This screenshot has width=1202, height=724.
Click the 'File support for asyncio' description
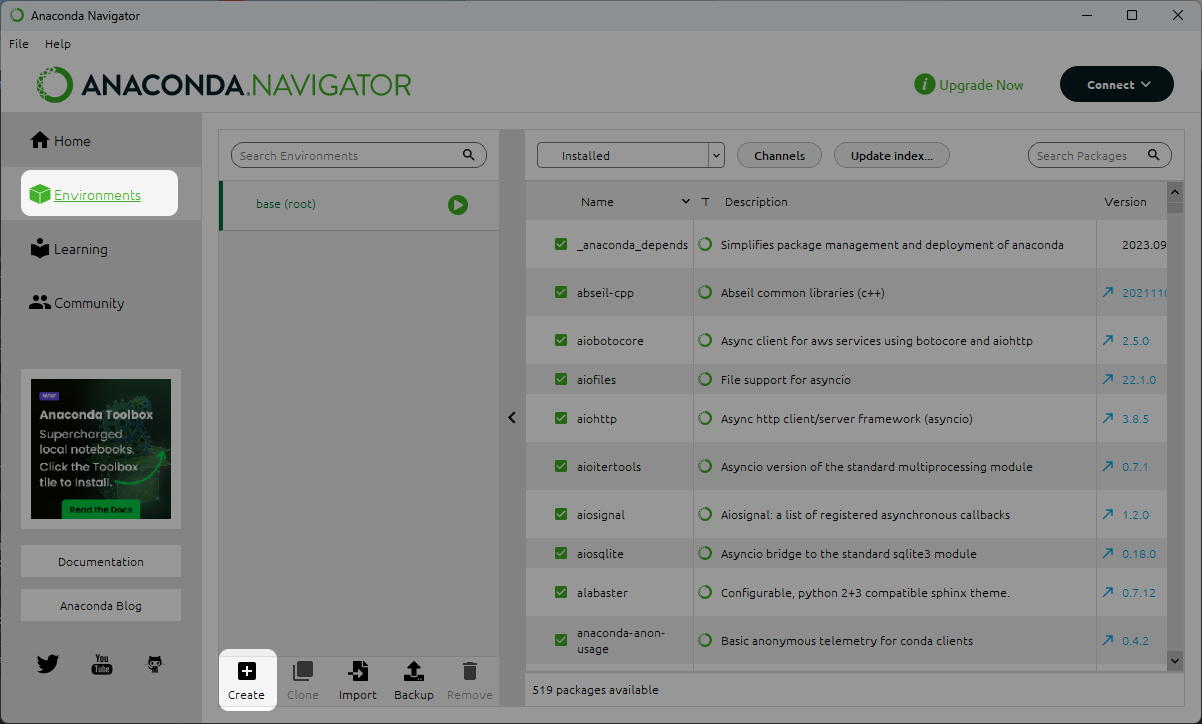click(786, 380)
